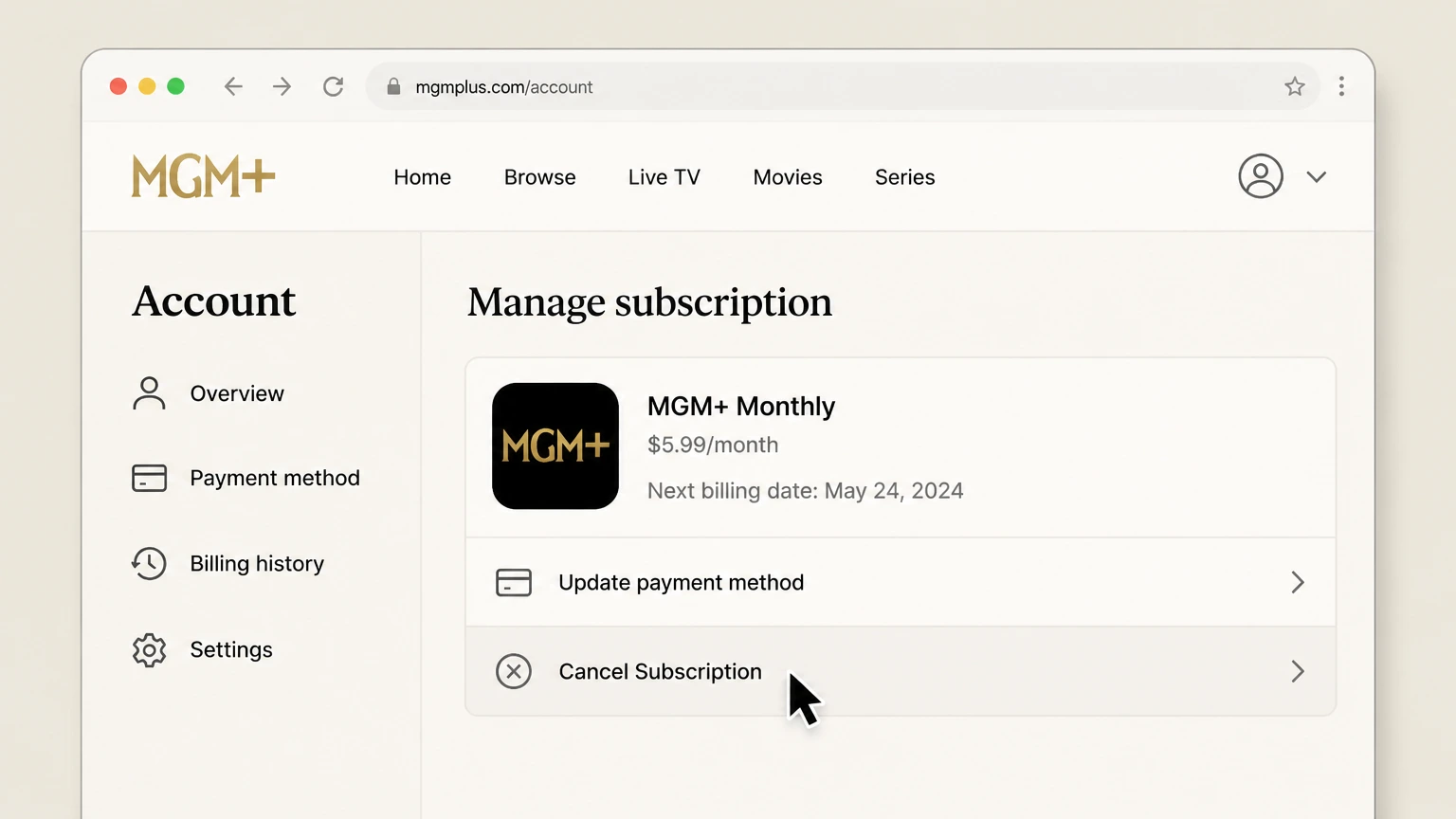This screenshot has width=1456, height=819.
Task: Expand the profile dropdown chevron
Action: [1317, 177]
